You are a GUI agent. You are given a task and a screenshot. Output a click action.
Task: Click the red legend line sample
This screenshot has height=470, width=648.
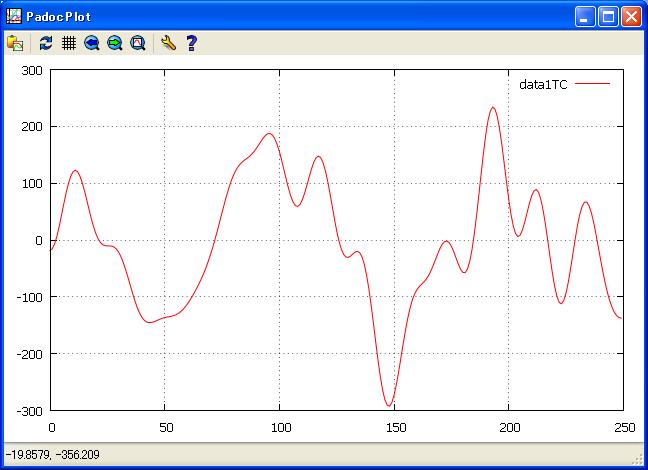[x=592, y=85]
